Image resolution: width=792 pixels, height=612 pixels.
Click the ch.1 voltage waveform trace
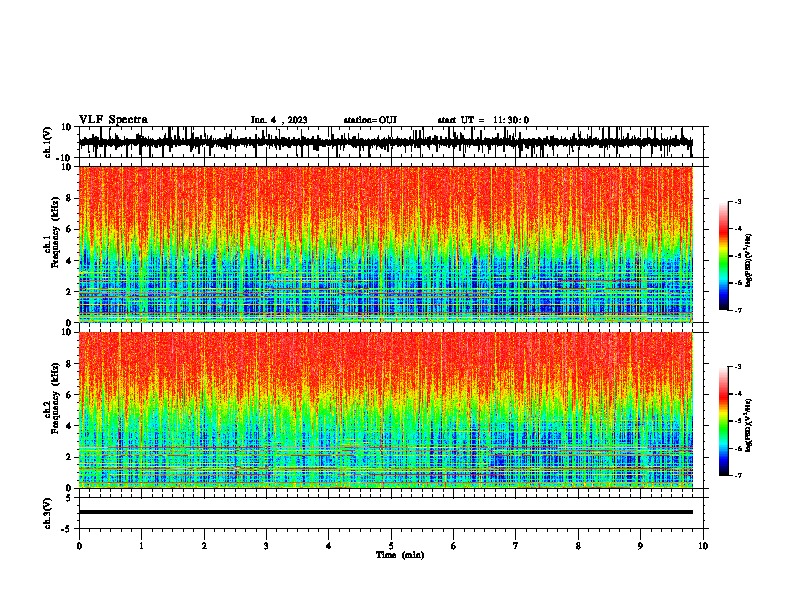pos(385,142)
